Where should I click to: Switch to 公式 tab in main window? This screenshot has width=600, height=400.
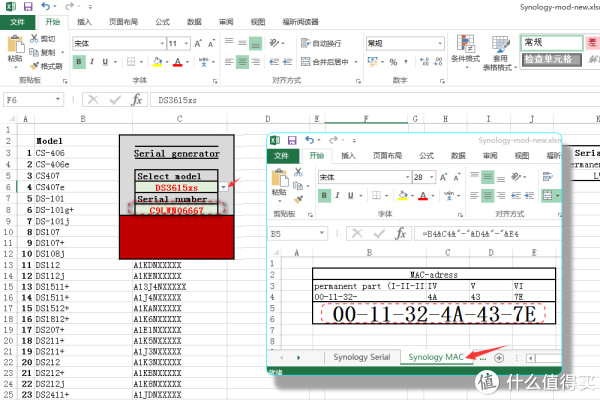[162, 22]
